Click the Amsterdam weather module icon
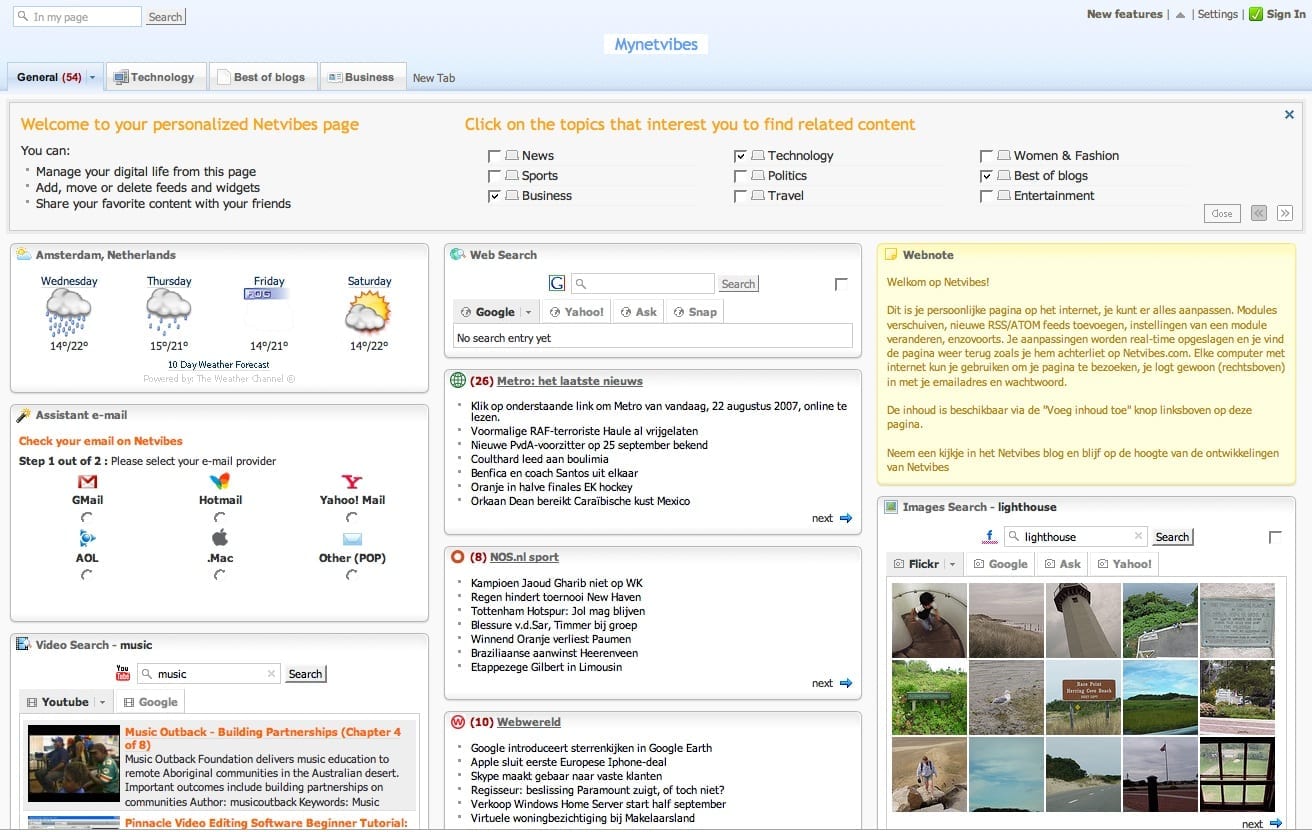1312x832 pixels. 24,255
